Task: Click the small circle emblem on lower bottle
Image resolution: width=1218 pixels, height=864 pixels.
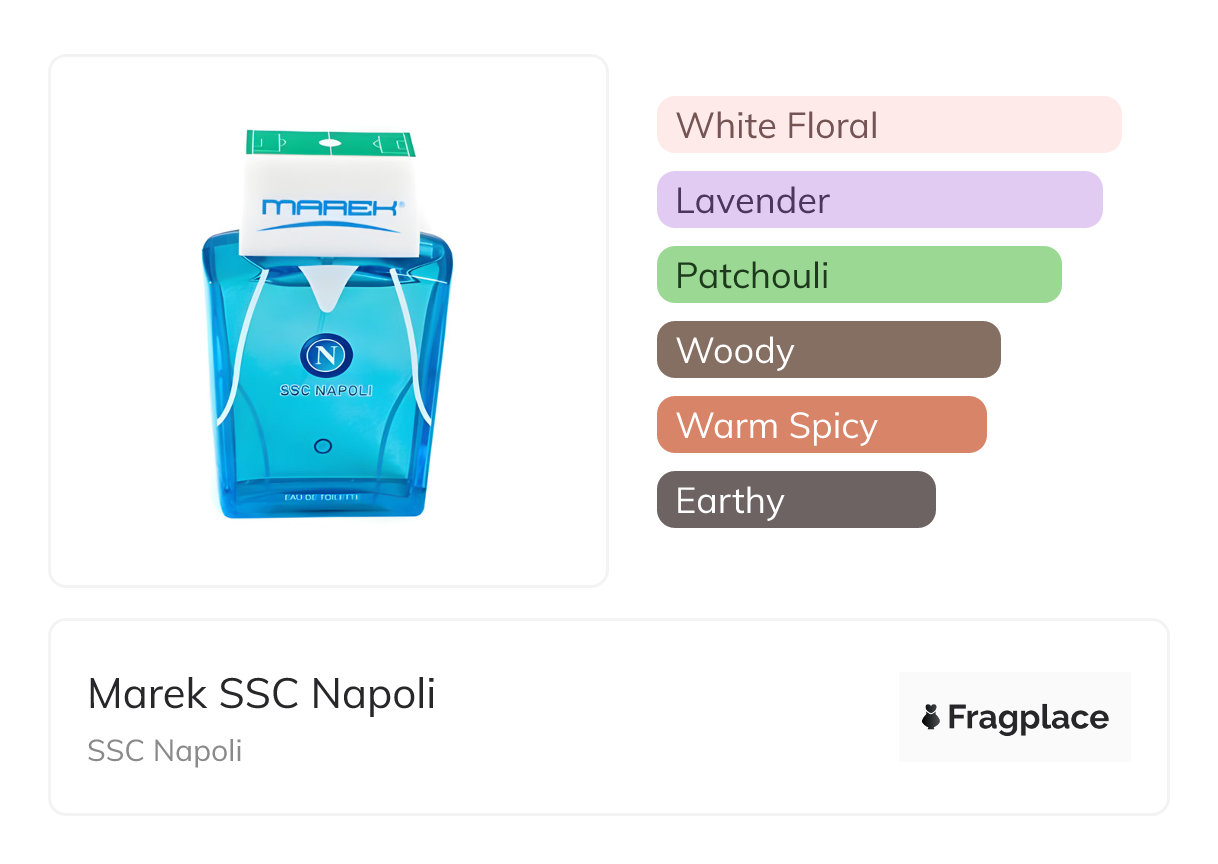Action: [x=323, y=446]
